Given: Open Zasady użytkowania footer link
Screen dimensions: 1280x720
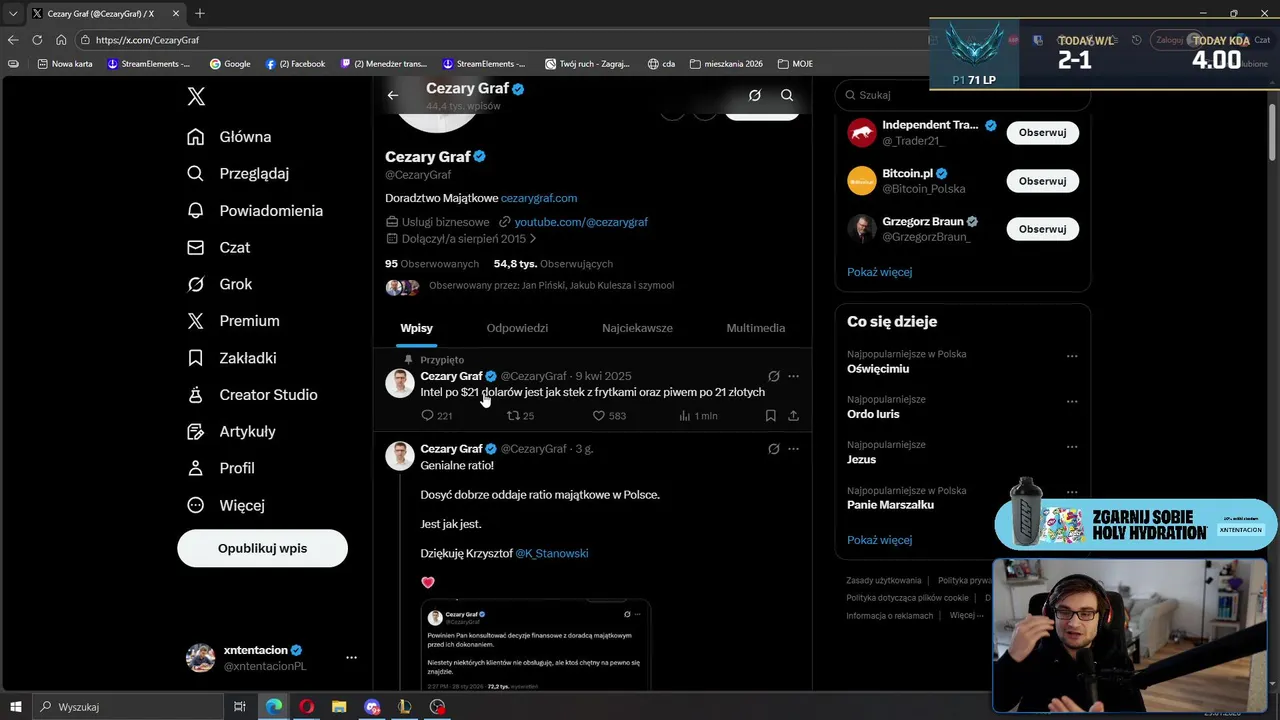Looking at the screenshot, I should click(x=884, y=580).
